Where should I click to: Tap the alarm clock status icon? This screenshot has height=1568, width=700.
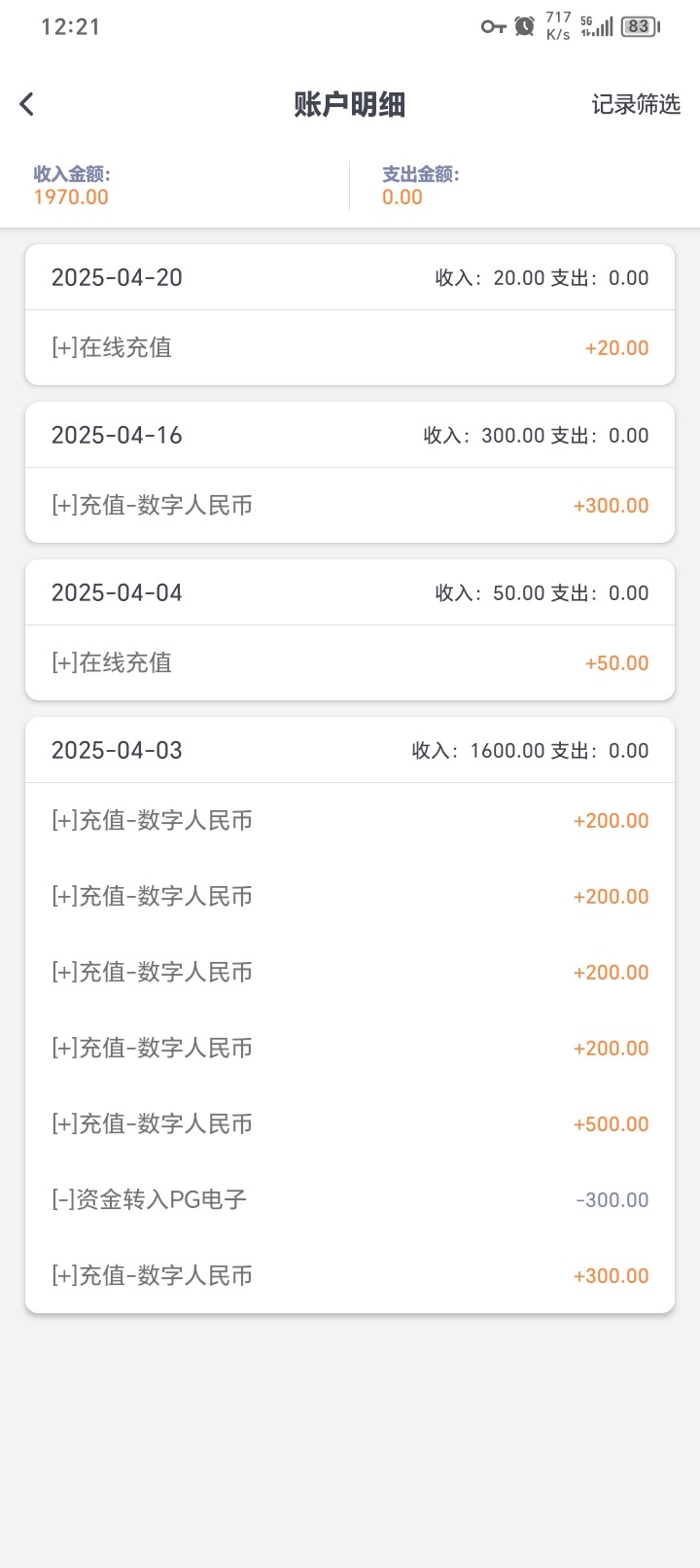525,26
